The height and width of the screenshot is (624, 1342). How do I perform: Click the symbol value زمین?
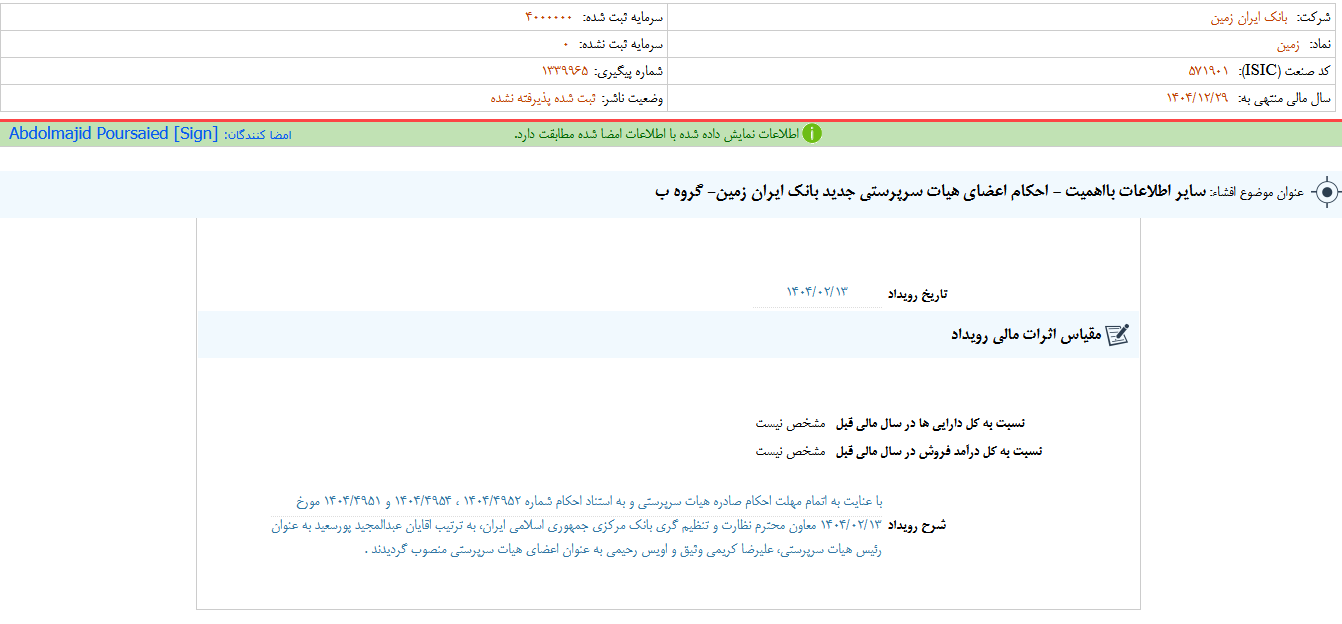[x=1288, y=45]
